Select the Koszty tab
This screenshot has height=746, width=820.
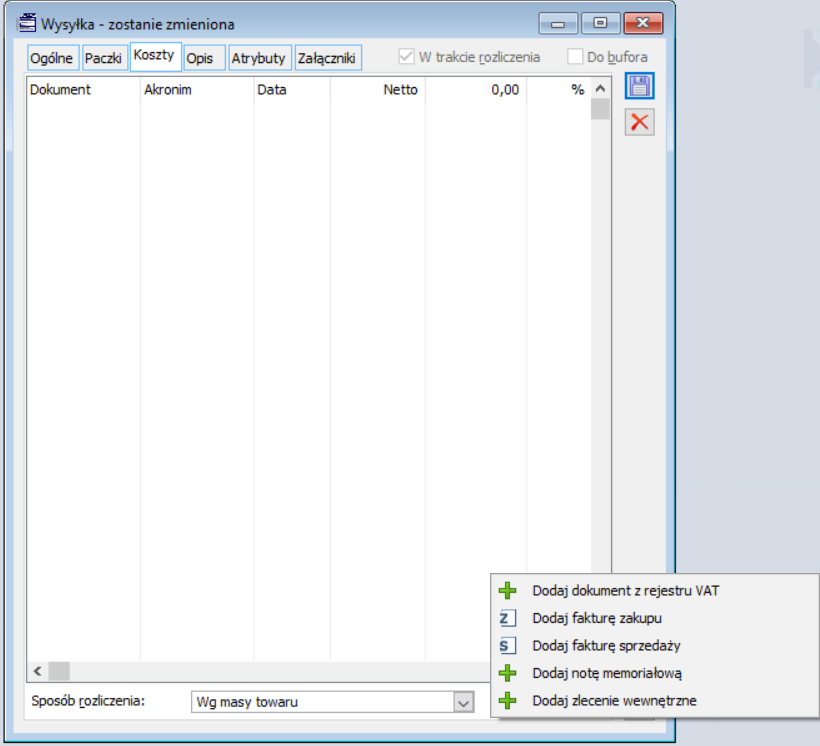pos(155,55)
